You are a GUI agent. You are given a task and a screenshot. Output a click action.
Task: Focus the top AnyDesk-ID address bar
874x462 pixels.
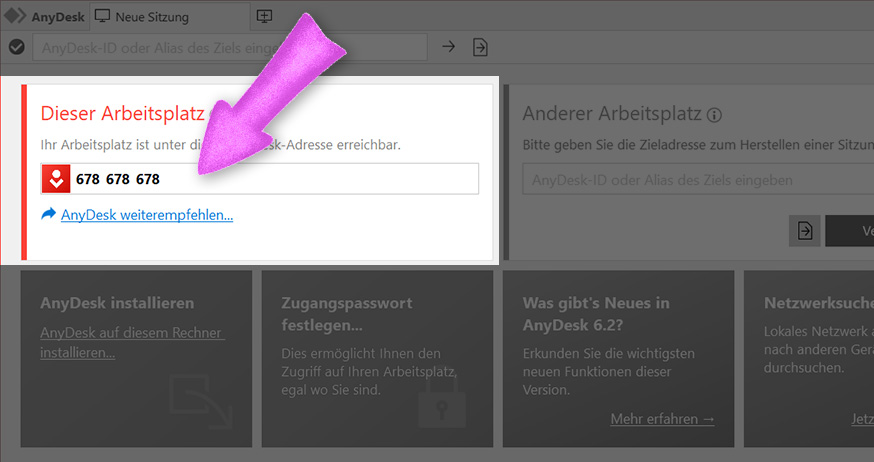(x=230, y=47)
